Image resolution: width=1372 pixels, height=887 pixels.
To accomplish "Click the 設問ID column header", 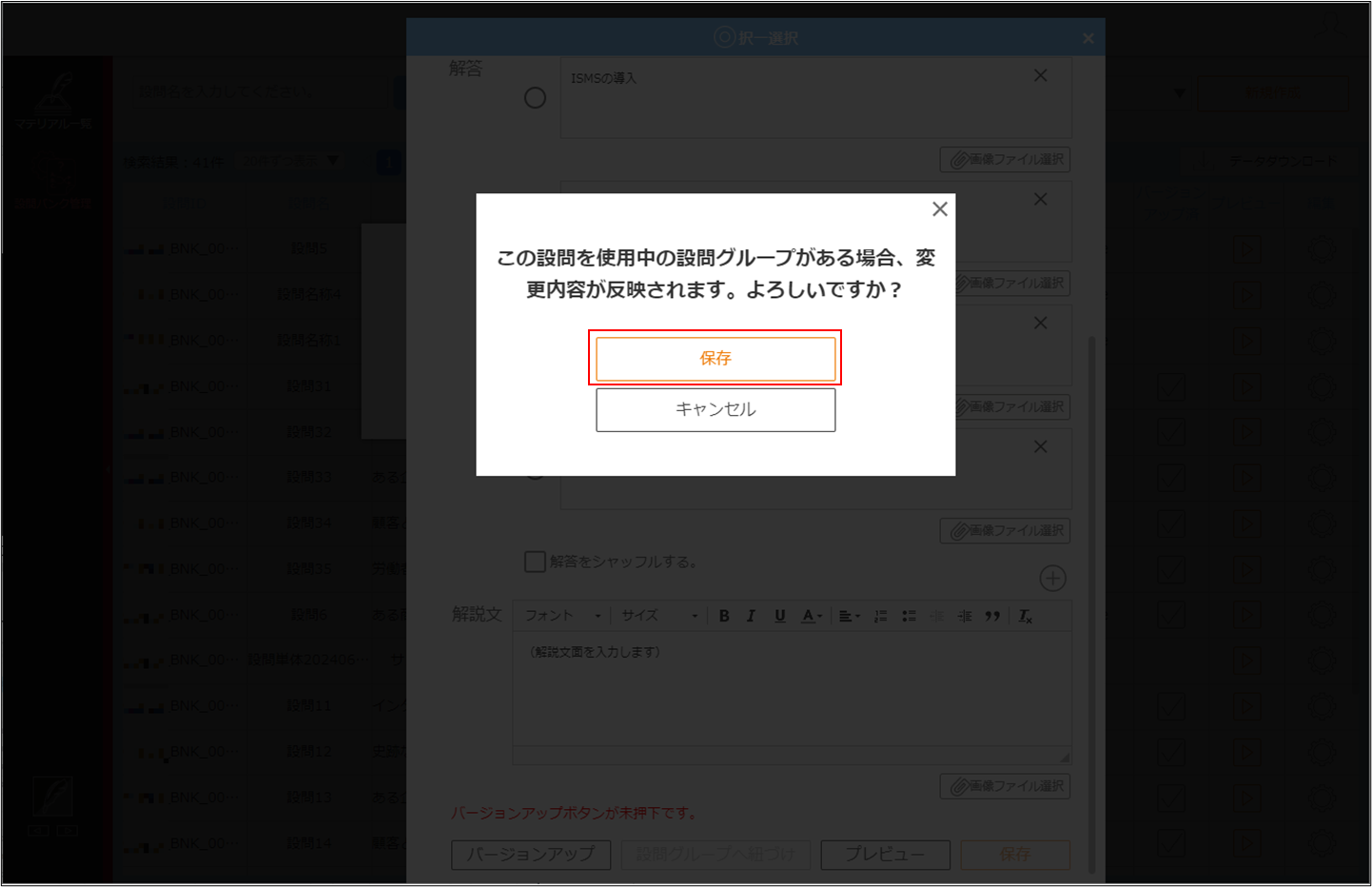I will tap(184, 204).
